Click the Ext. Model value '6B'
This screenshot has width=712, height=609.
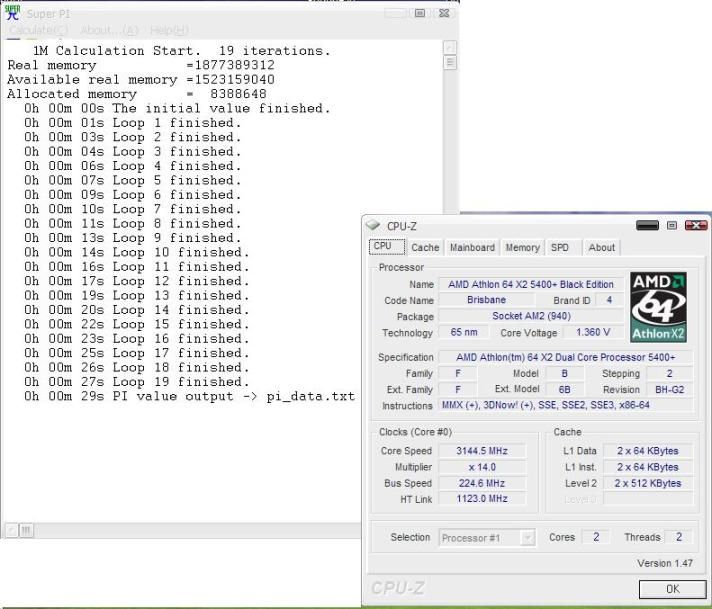coord(564,389)
